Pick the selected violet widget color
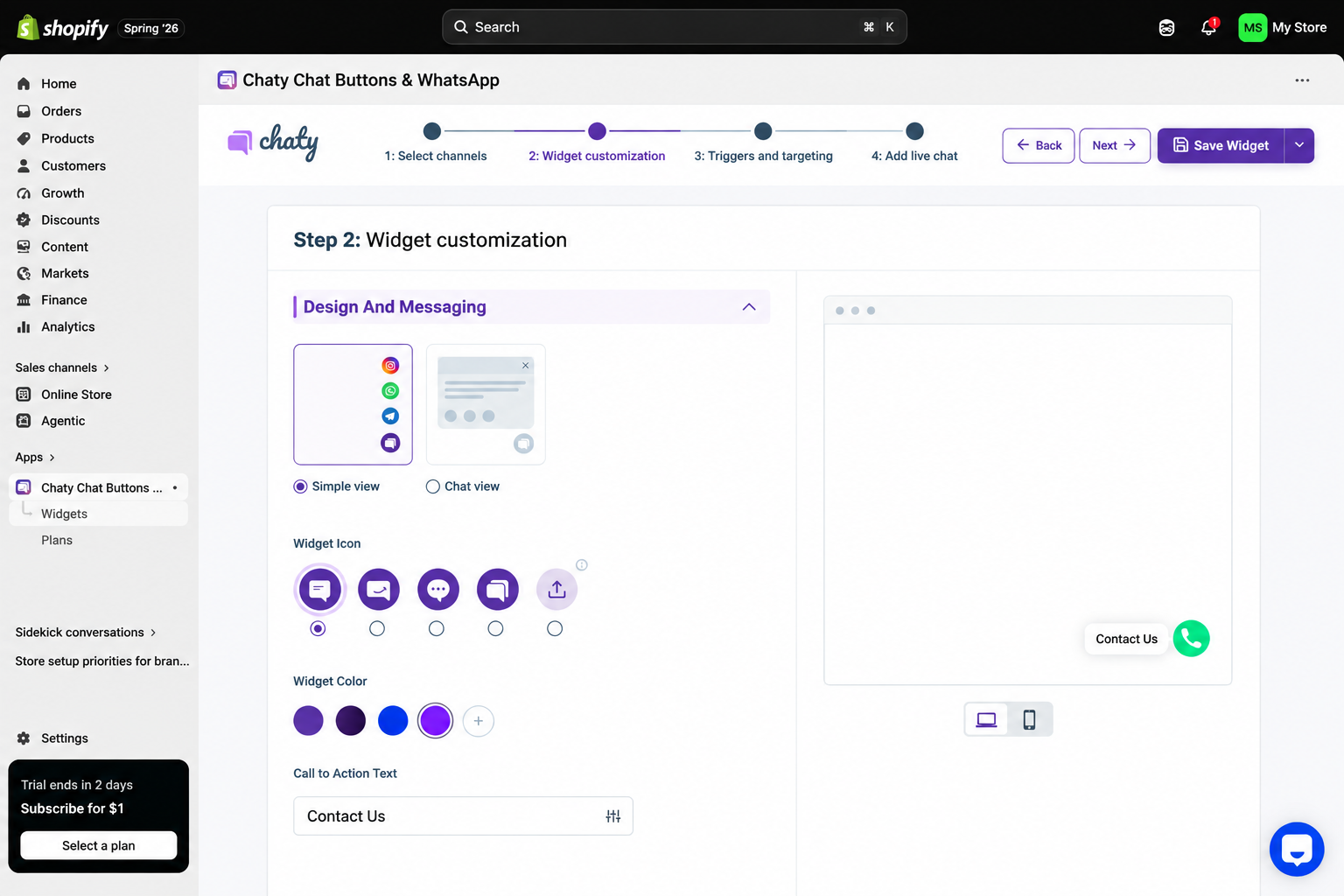Screen dimensions: 1344x896 (x=435, y=721)
